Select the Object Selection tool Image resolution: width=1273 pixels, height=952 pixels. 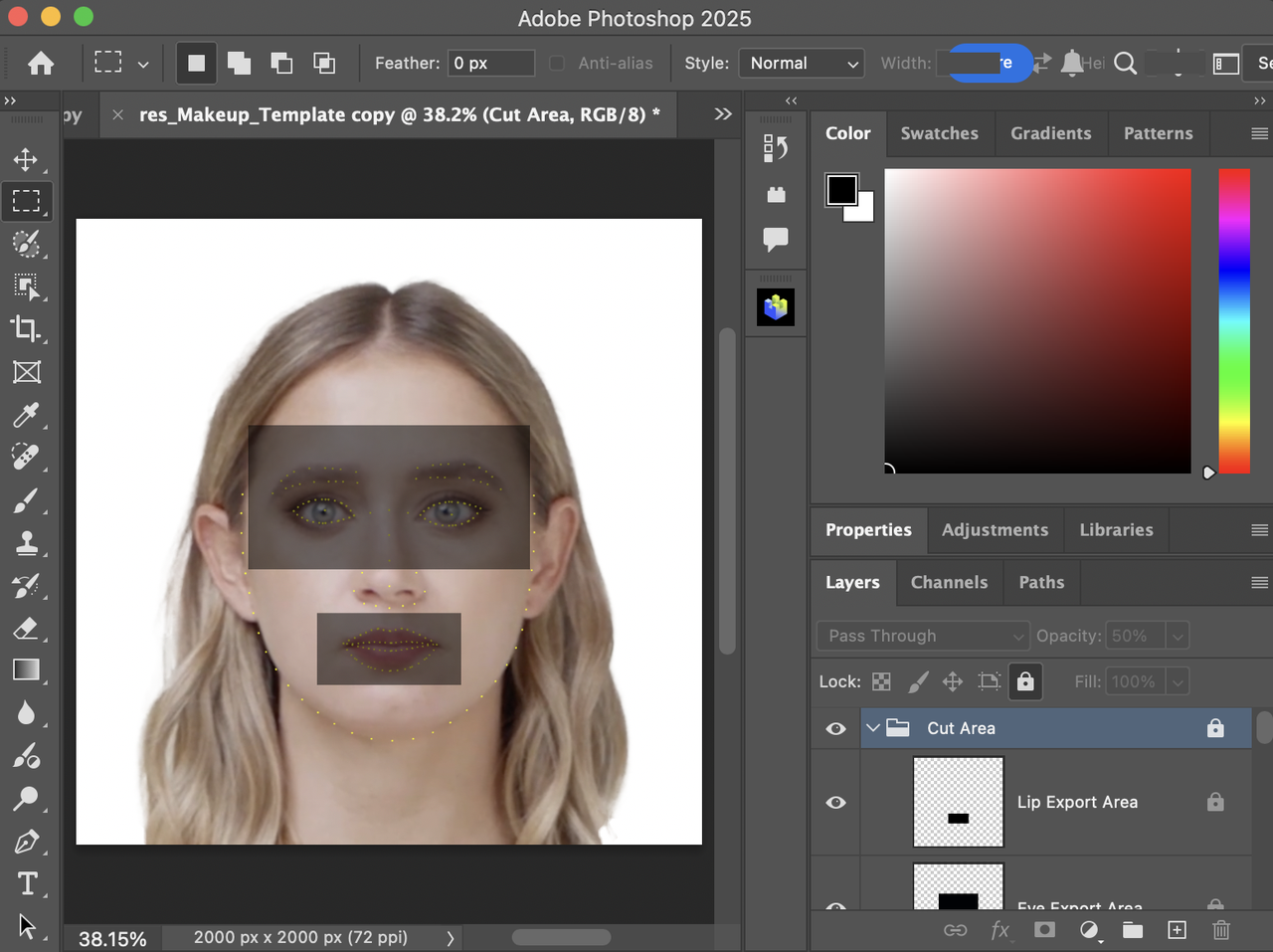pos(26,286)
